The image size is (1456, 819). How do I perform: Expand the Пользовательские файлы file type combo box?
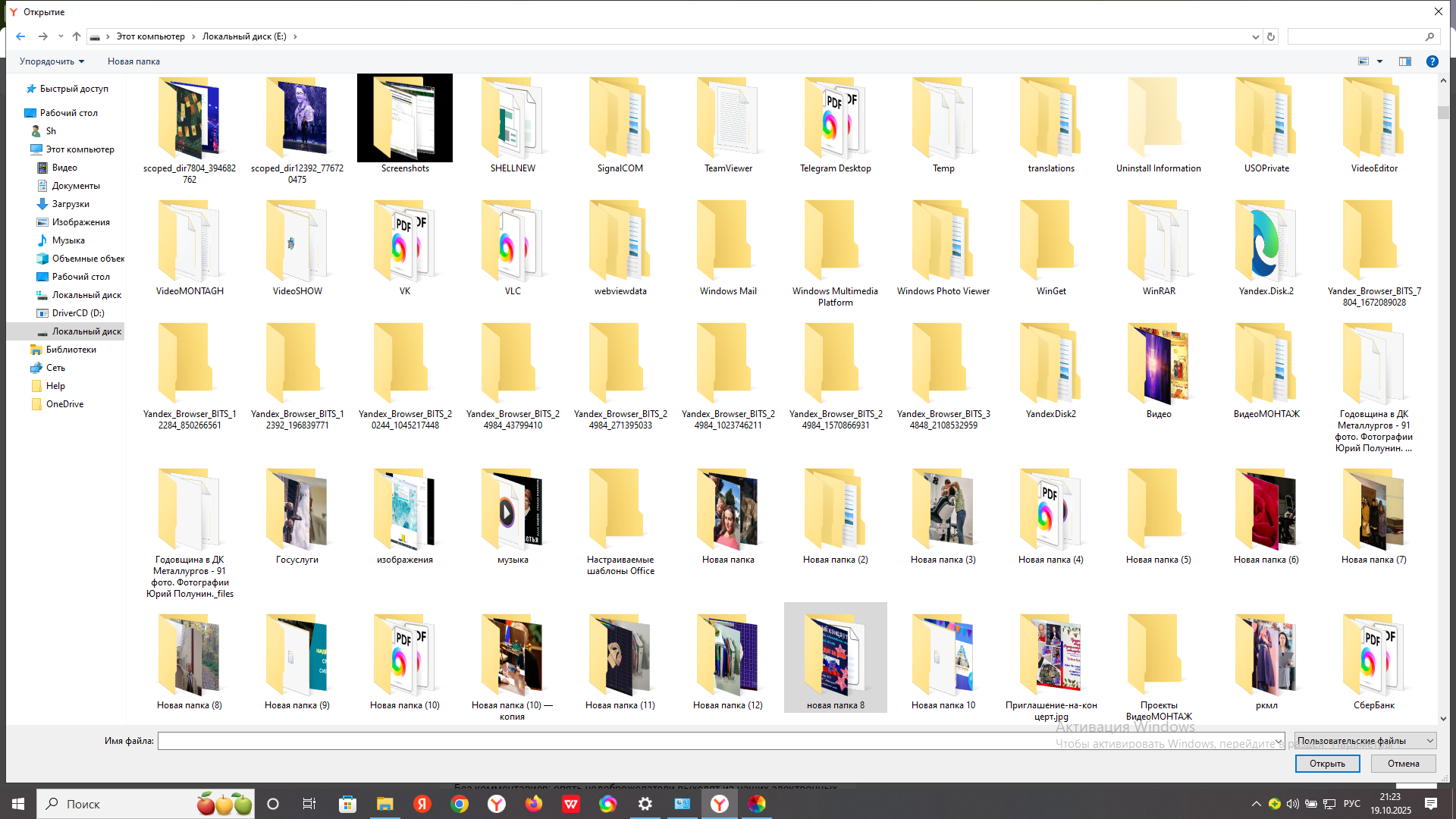[1365, 741]
